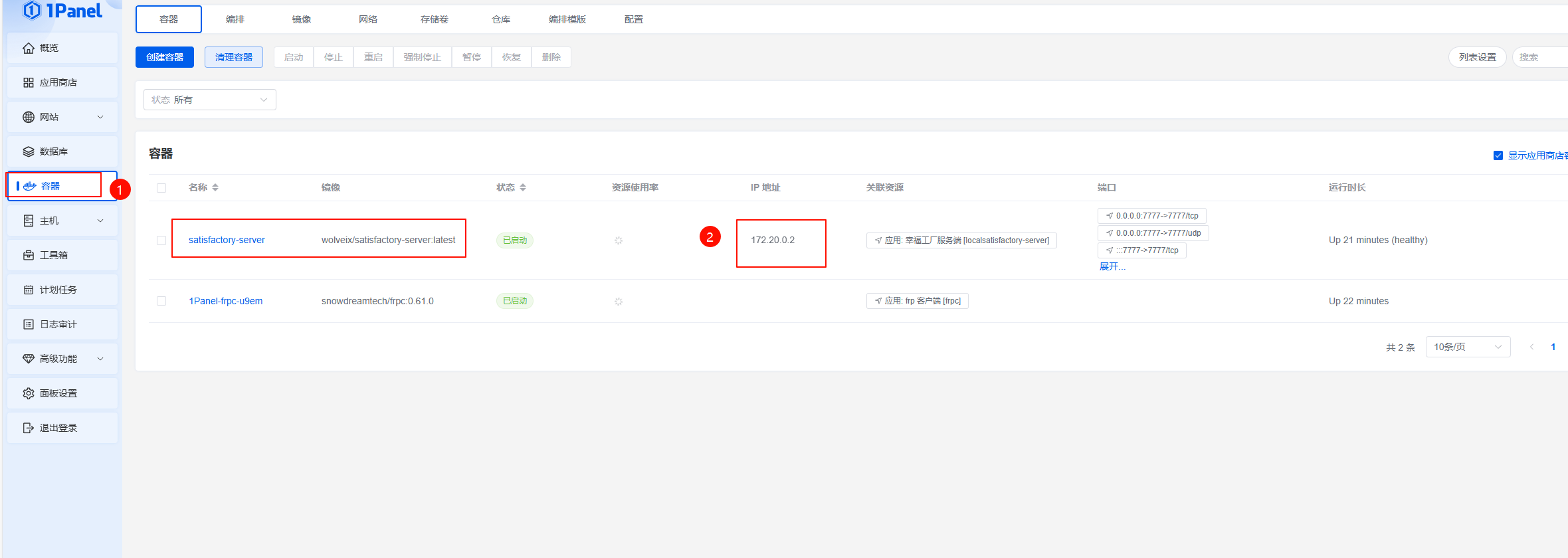Open the satisfactory-server container link

point(227,240)
